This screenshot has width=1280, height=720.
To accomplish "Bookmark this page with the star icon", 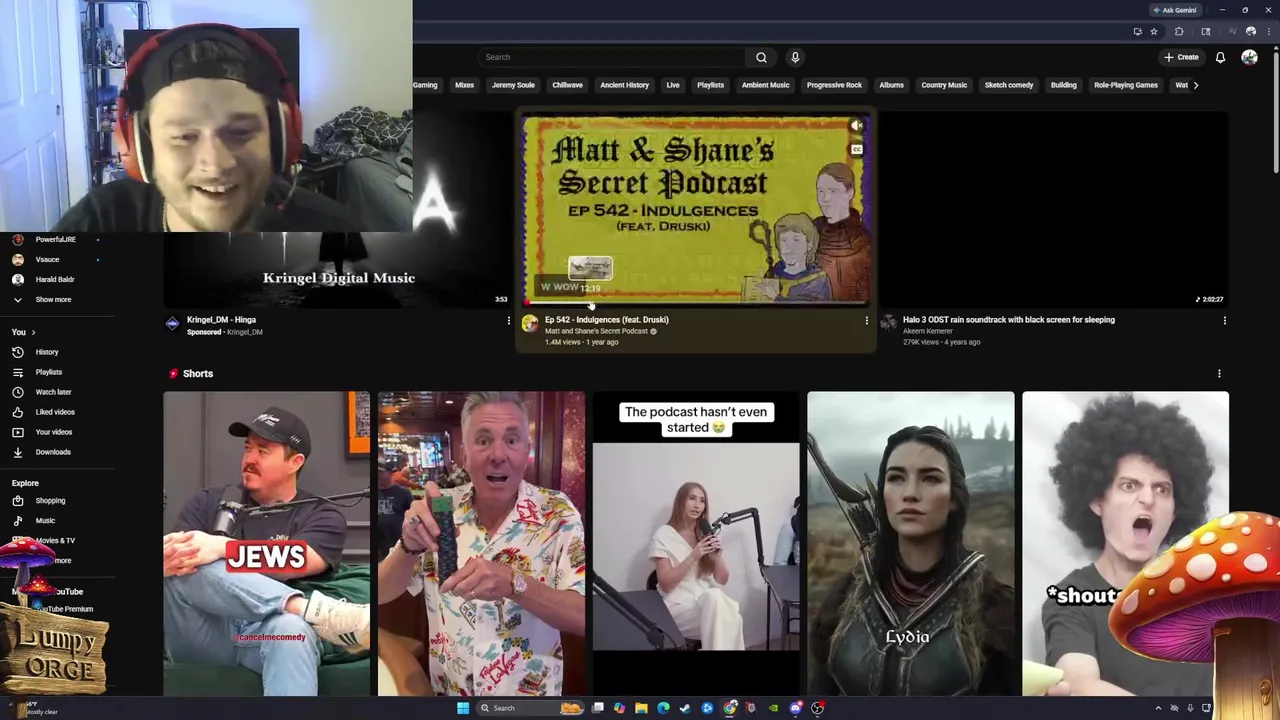I will 1153,32.
